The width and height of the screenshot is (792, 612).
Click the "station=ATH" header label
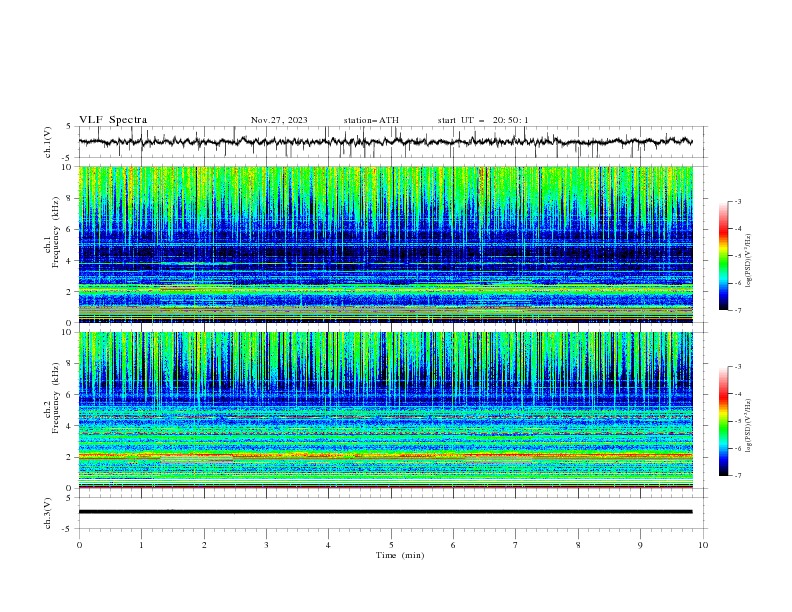371,120
